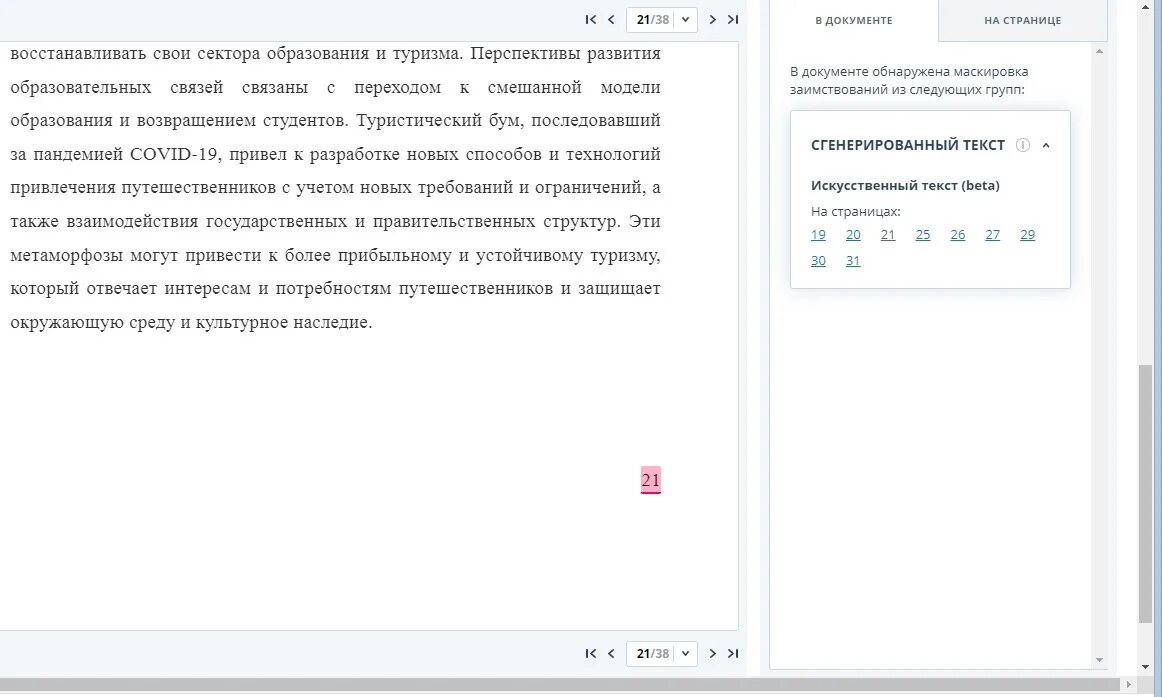
Task: Go to next page in top pager
Action: point(712,19)
